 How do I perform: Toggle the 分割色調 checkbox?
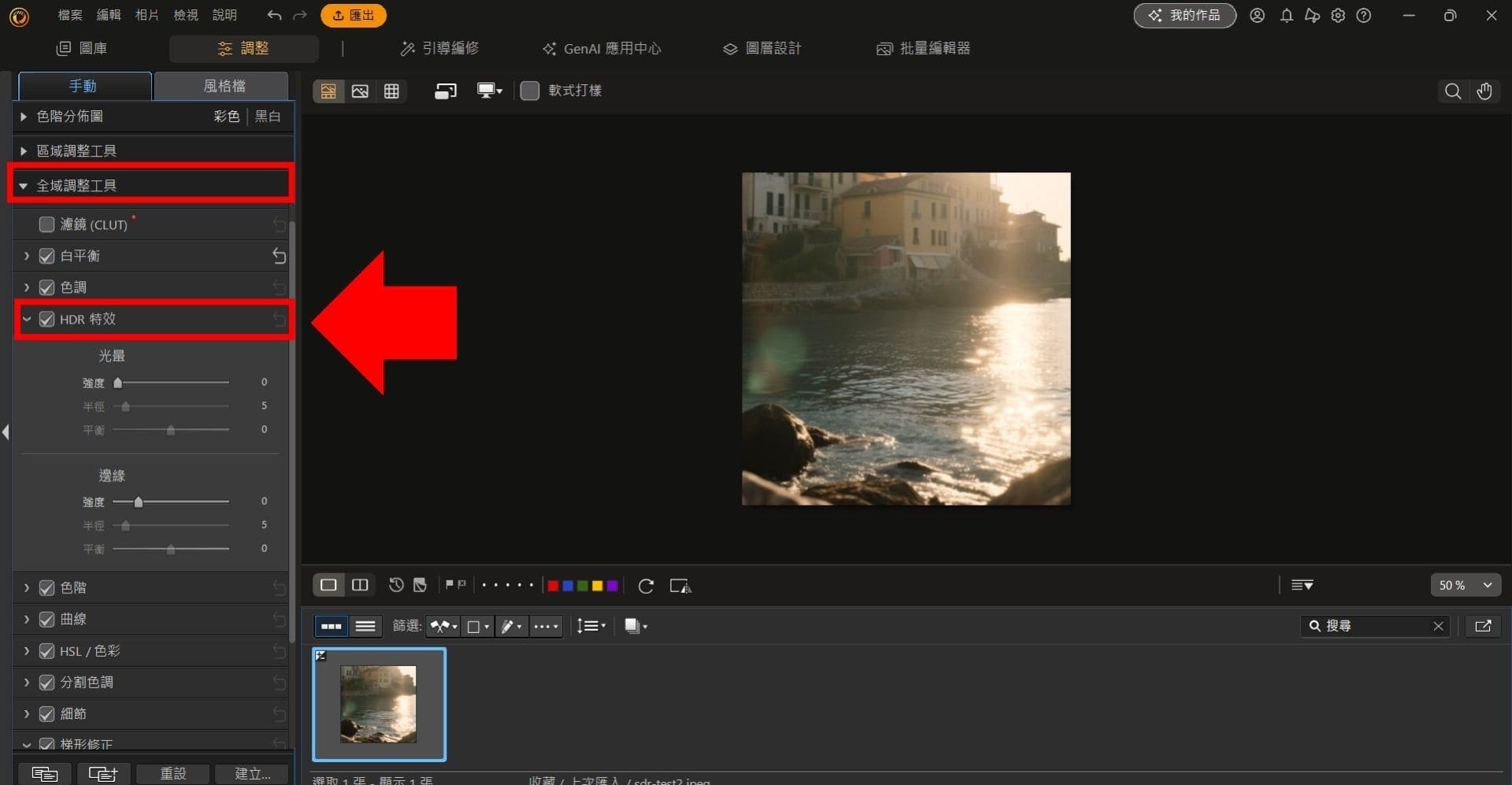tap(46, 682)
